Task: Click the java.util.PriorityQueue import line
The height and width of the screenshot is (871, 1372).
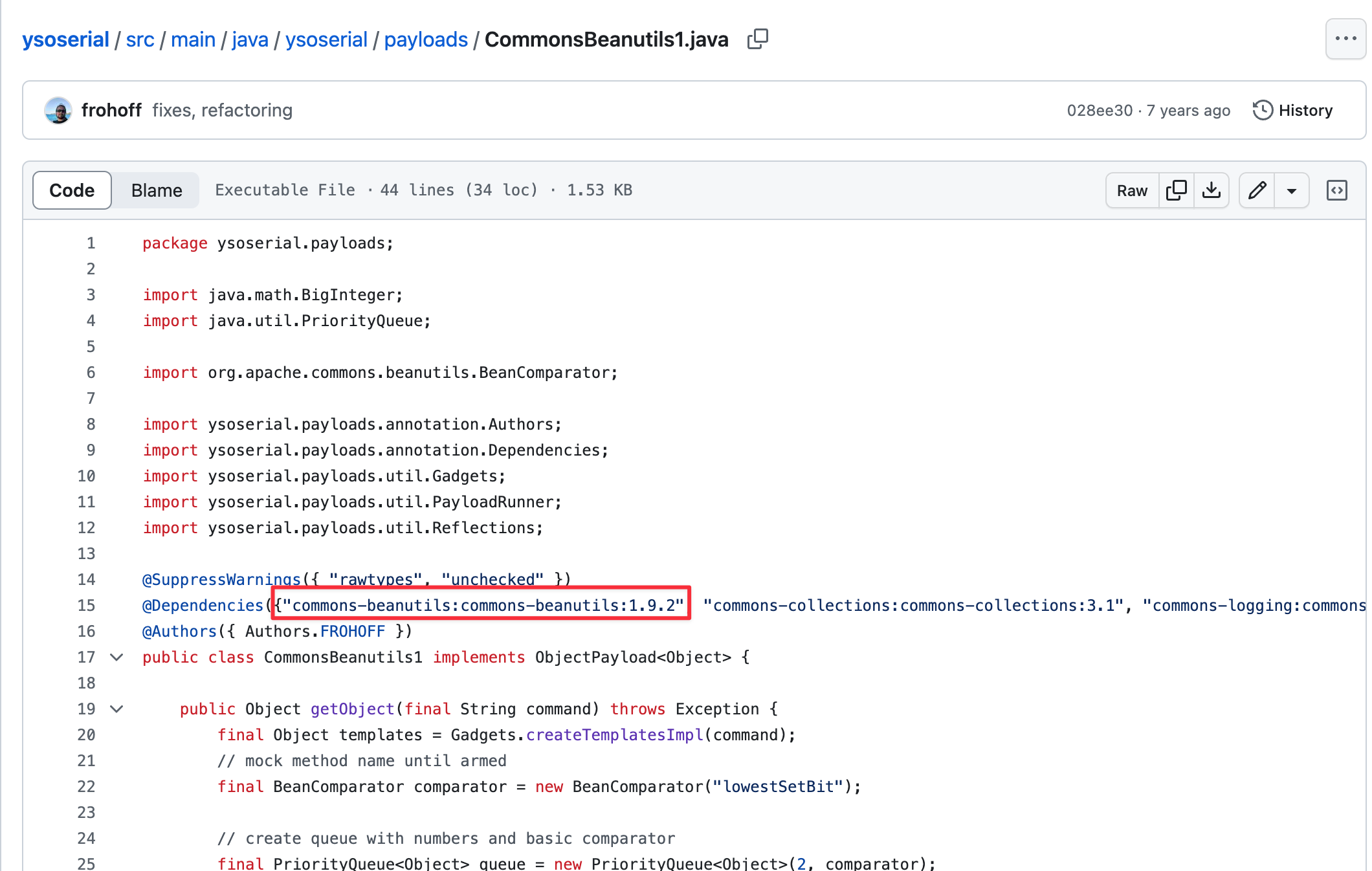Action: click(x=287, y=321)
